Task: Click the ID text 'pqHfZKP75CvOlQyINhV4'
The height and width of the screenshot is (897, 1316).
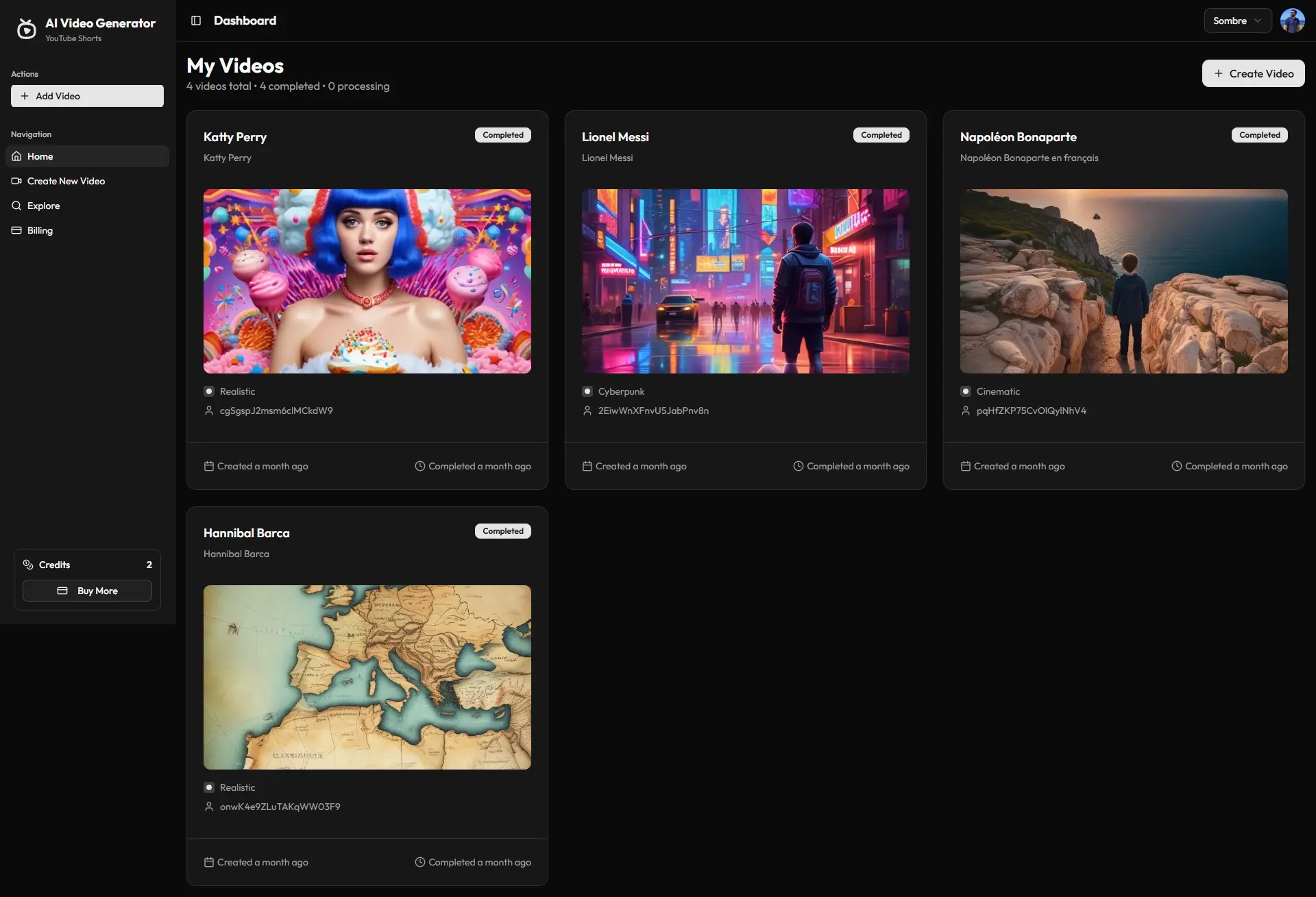Action: [x=1032, y=410]
